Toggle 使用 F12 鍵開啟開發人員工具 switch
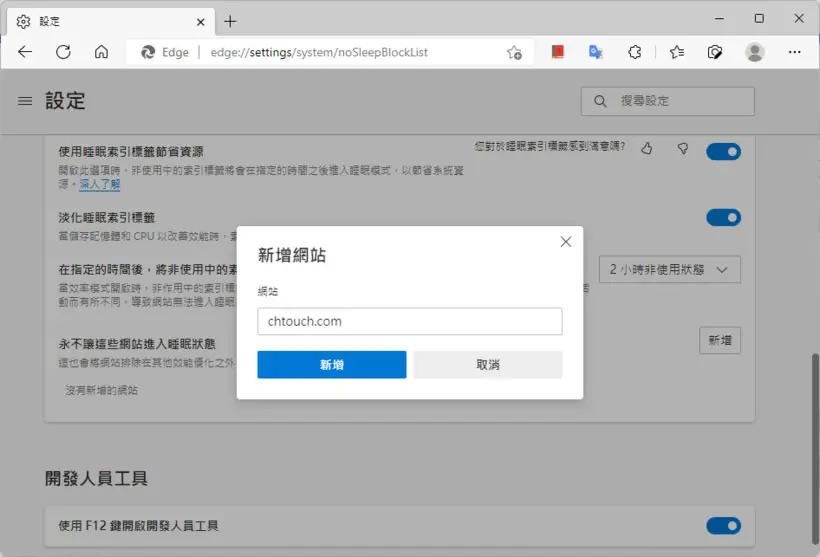 point(723,526)
